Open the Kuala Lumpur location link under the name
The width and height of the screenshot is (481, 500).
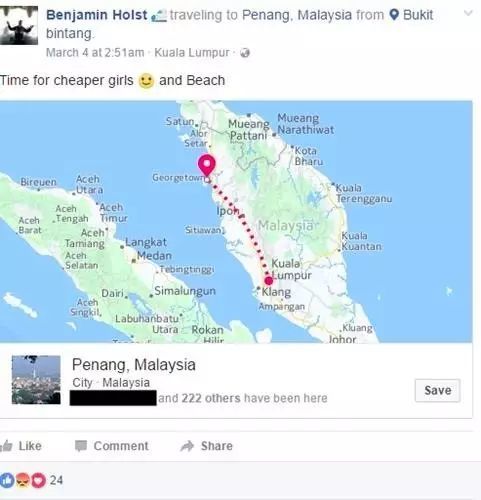(x=192, y=52)
